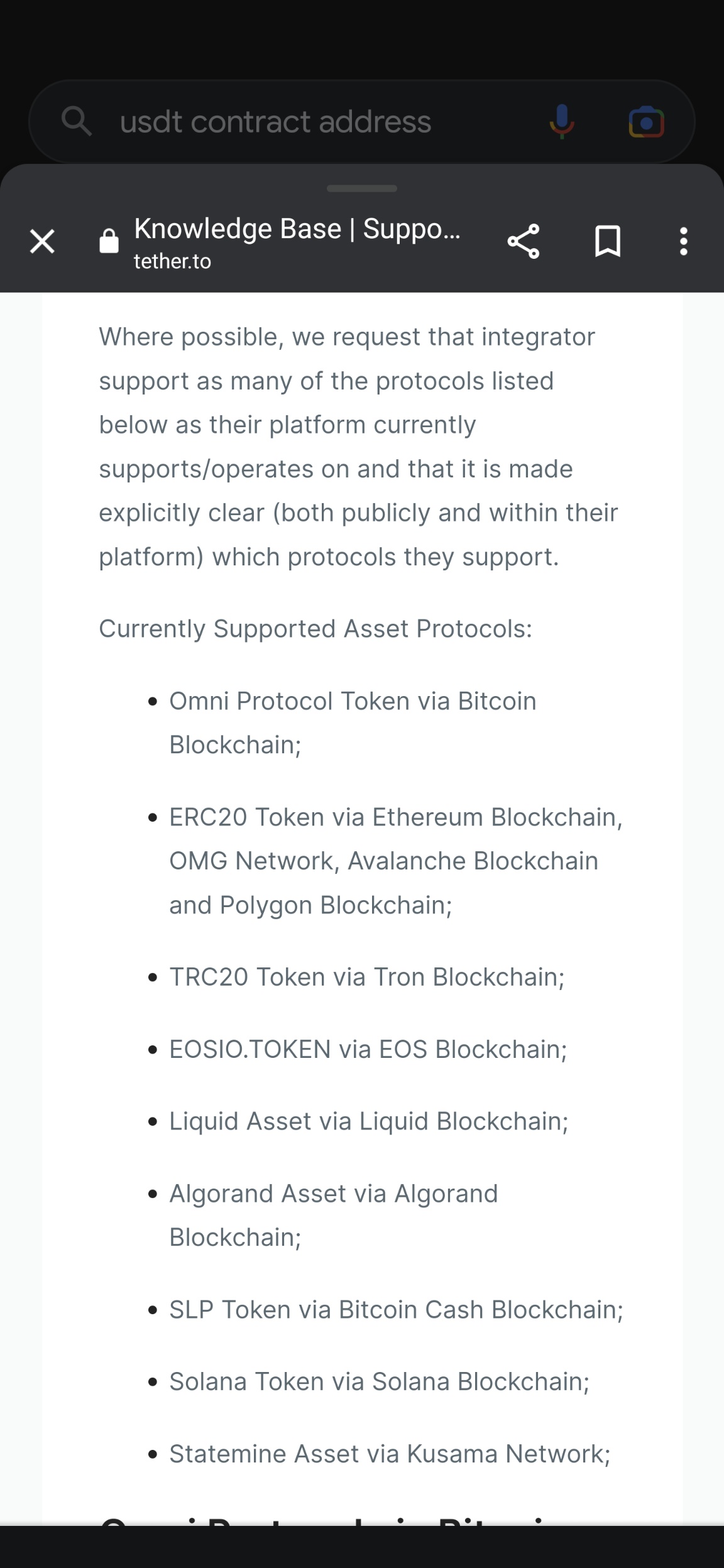View site security lock info
The width and height of the screenshot is (724, 1568).
109,241
